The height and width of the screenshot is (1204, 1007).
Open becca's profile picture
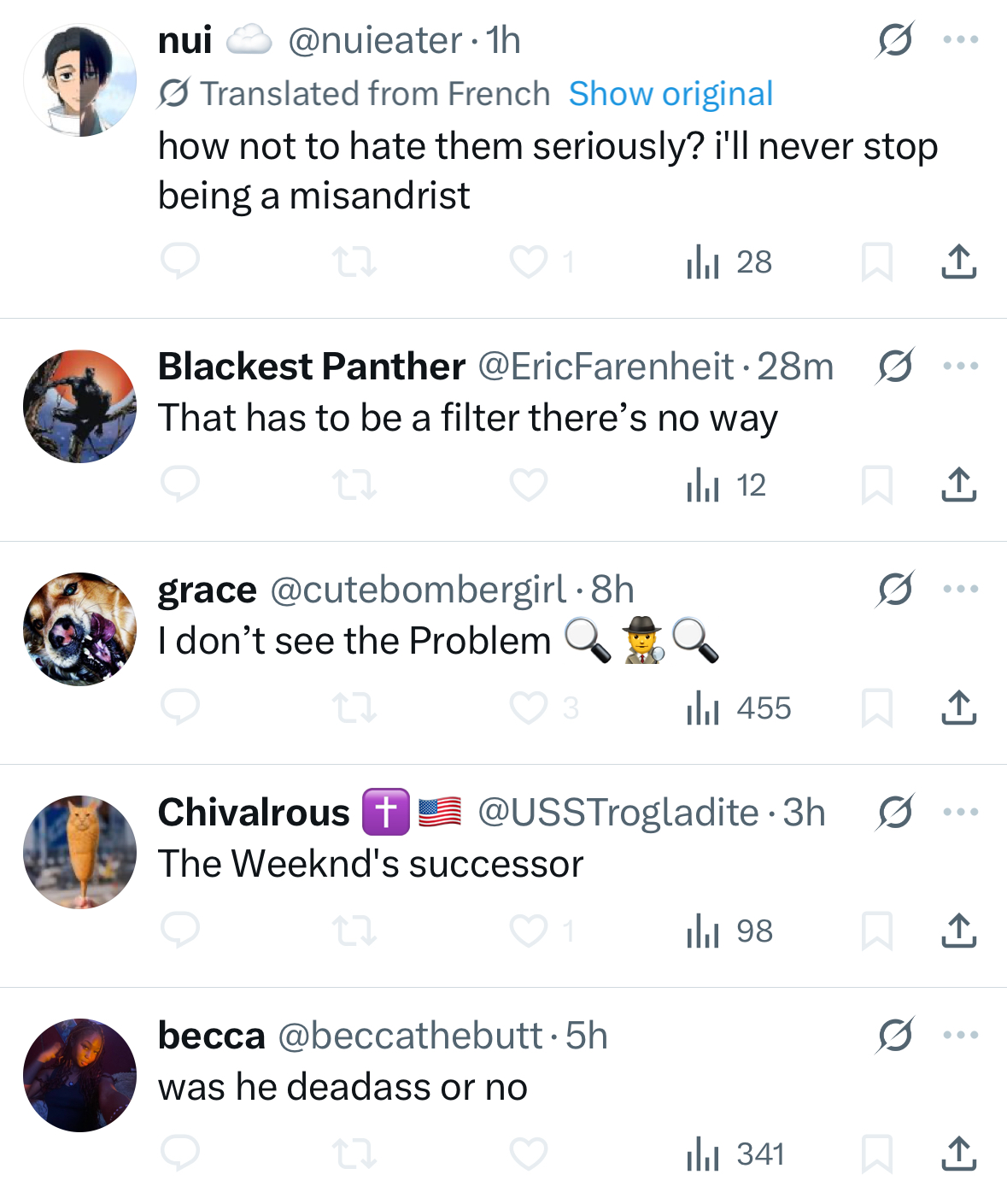(79, 1075)
